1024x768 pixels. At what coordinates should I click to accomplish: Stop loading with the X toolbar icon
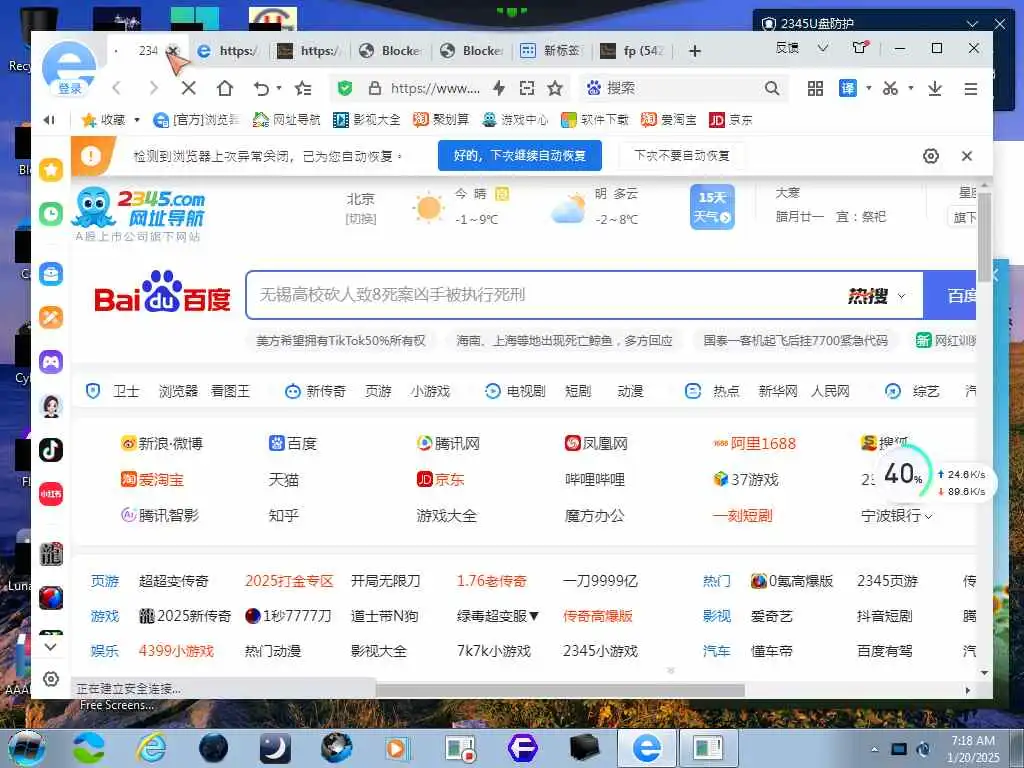[188, 88]
